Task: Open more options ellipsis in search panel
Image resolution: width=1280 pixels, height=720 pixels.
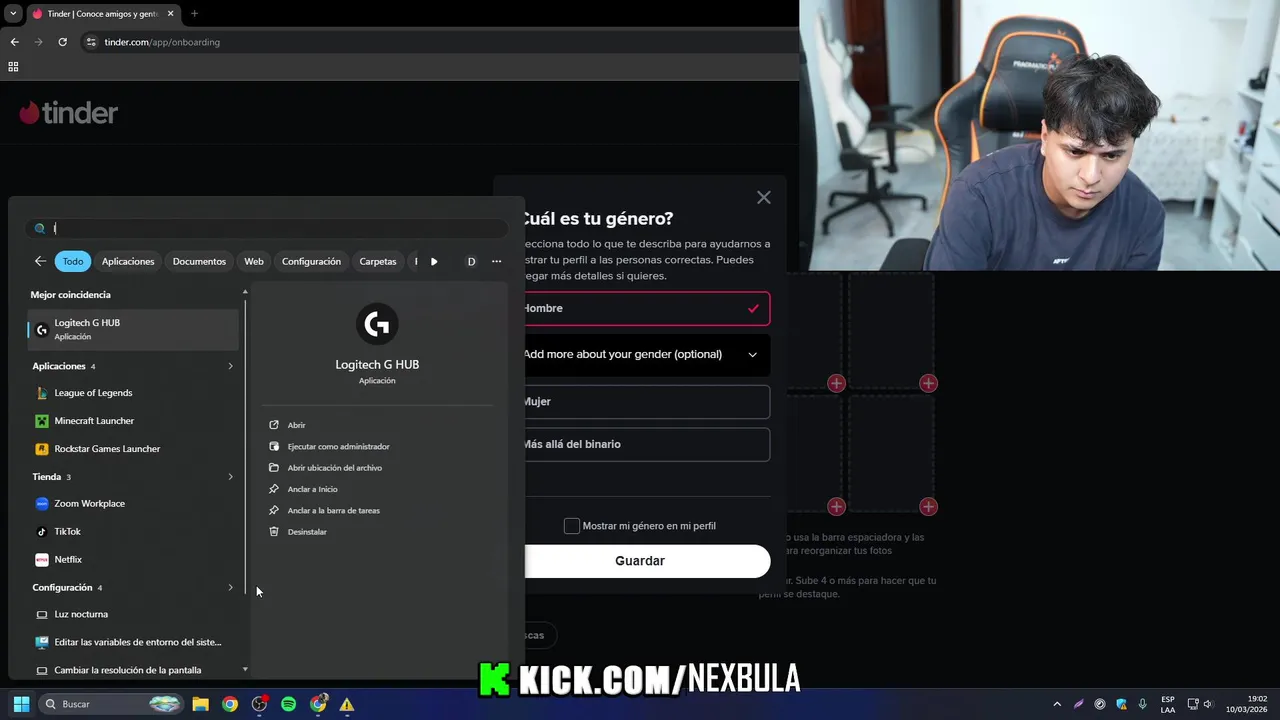Action: tap(496, 261)
